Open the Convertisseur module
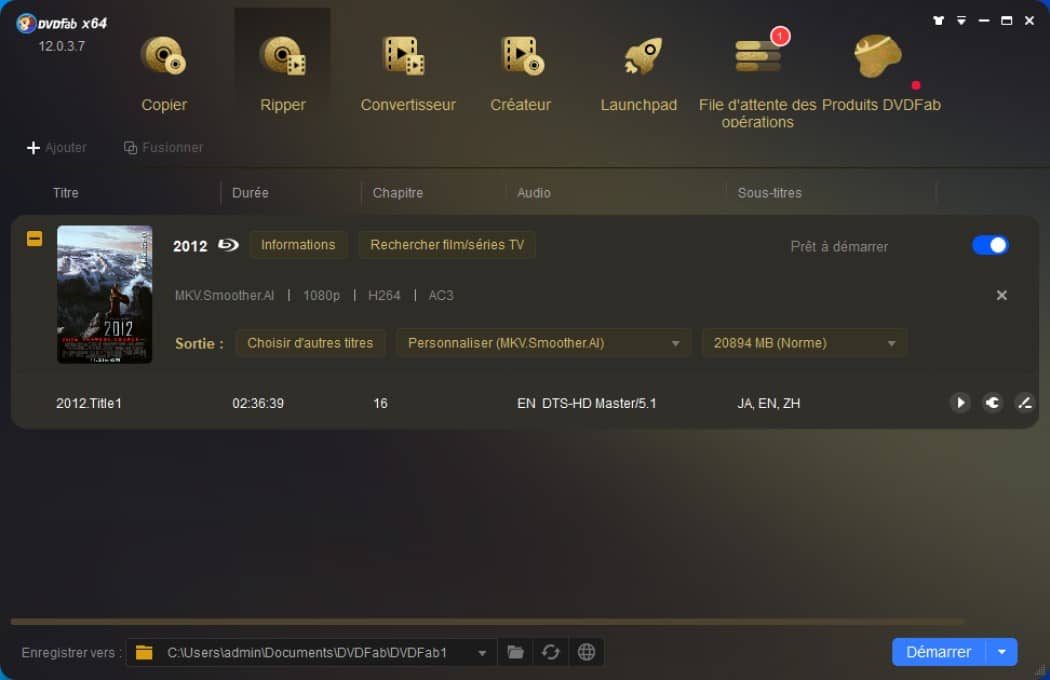The width and height of the screenshot is (1050, 680). (407, 73)
